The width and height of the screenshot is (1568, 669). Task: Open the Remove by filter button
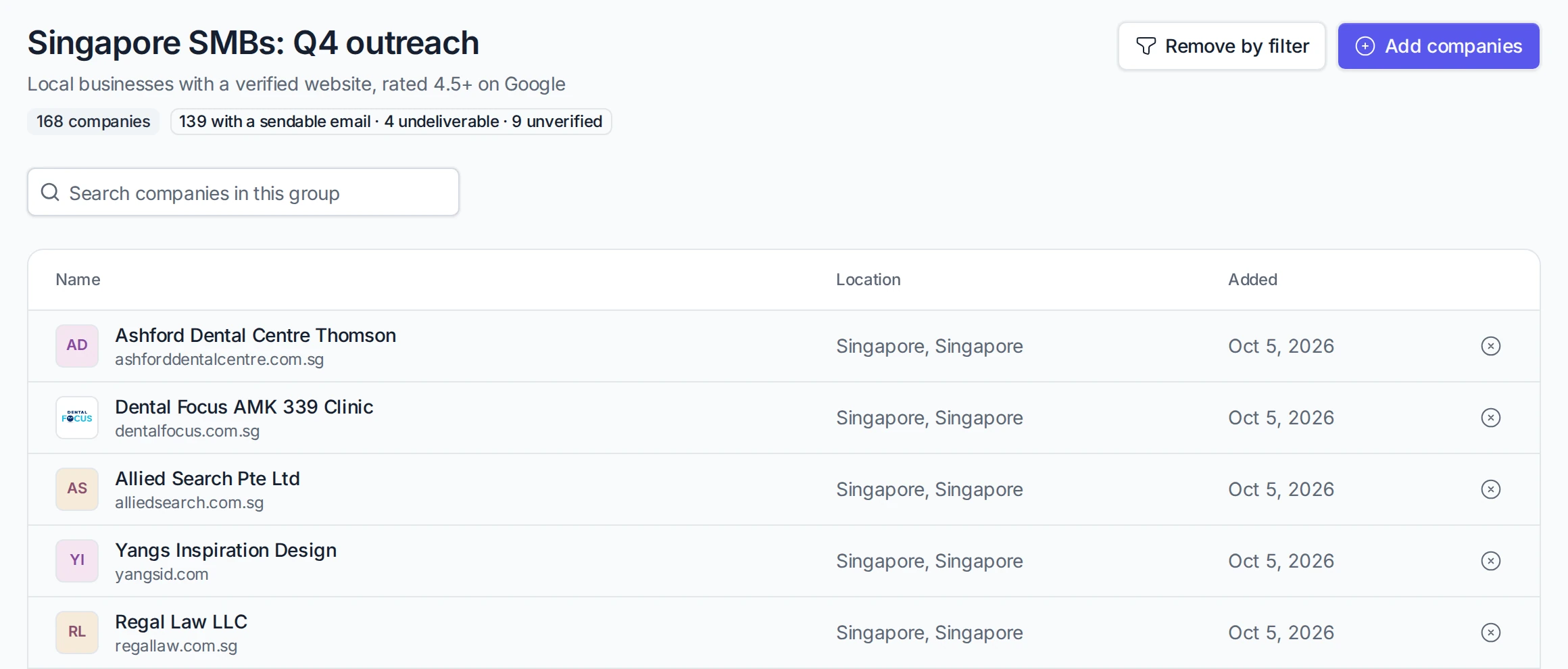click(1222, 46)
